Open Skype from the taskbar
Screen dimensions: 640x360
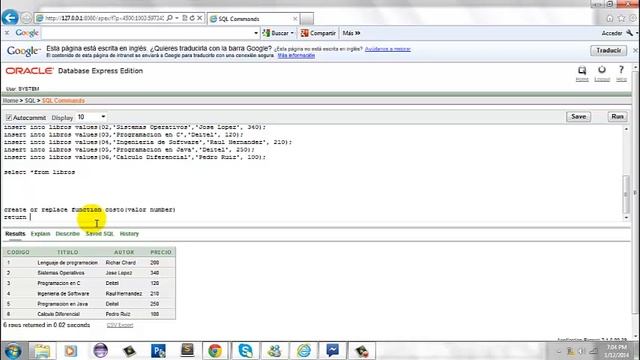tap(245, 351)
